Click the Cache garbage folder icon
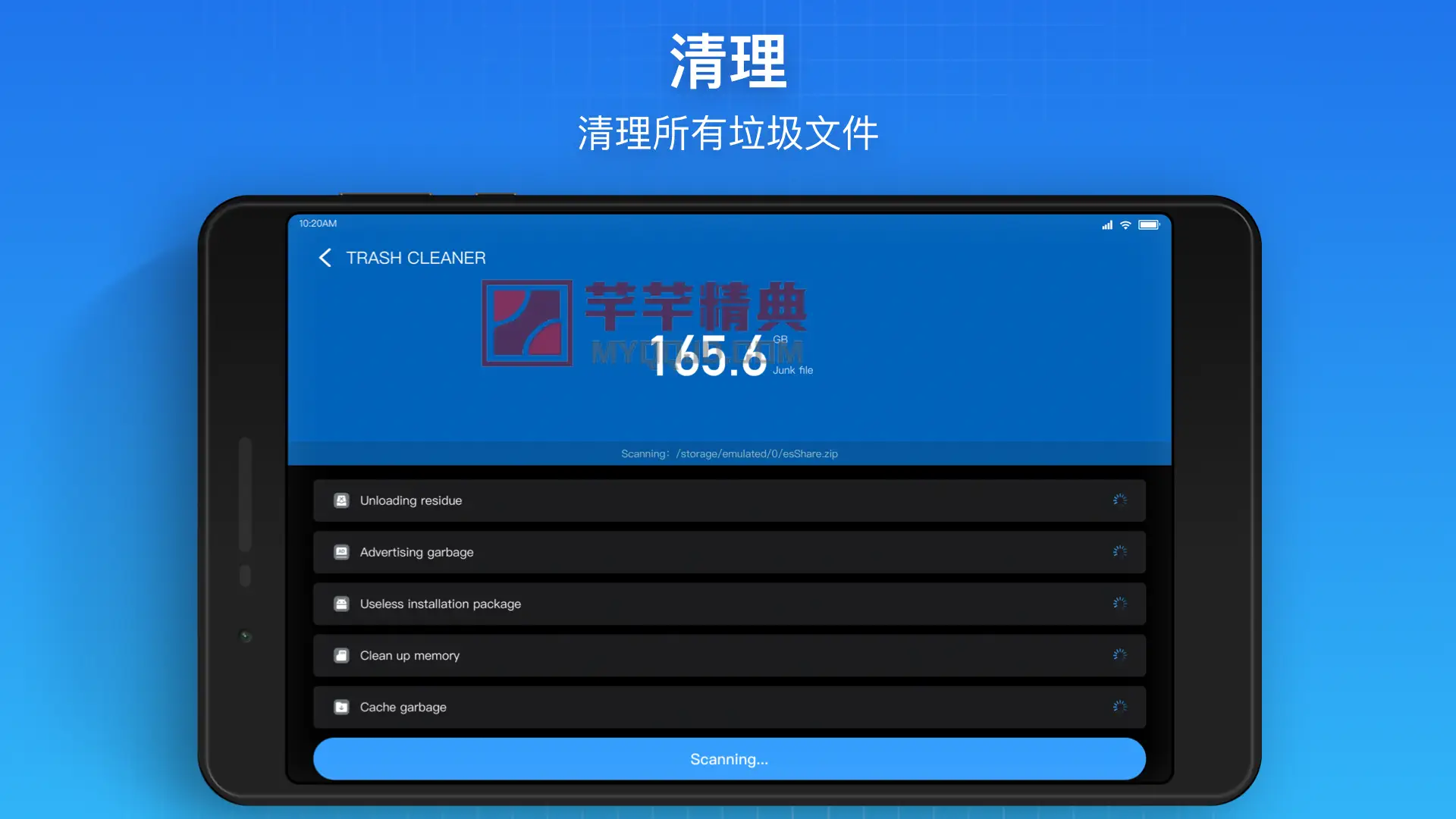 (341, 707)
